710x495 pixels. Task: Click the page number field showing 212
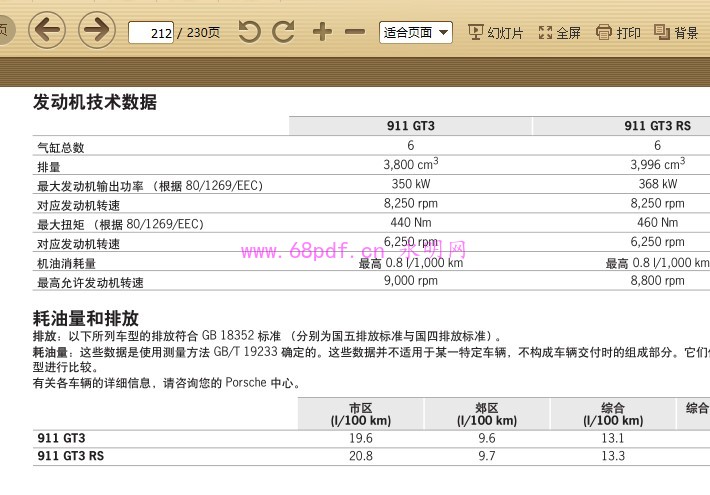pyautogui.click(x=151, y=33)
